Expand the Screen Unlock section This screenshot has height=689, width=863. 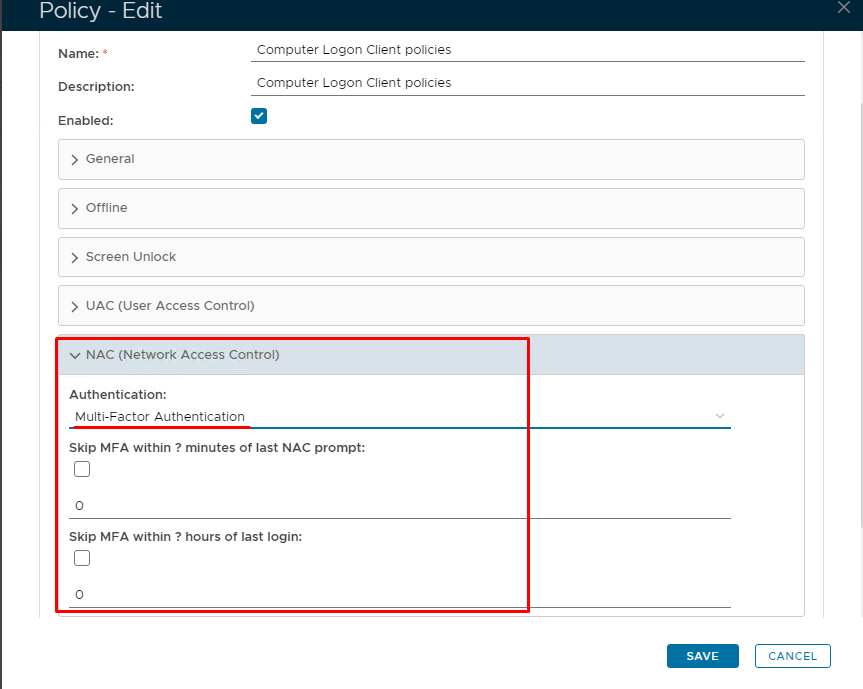(131, 257)
